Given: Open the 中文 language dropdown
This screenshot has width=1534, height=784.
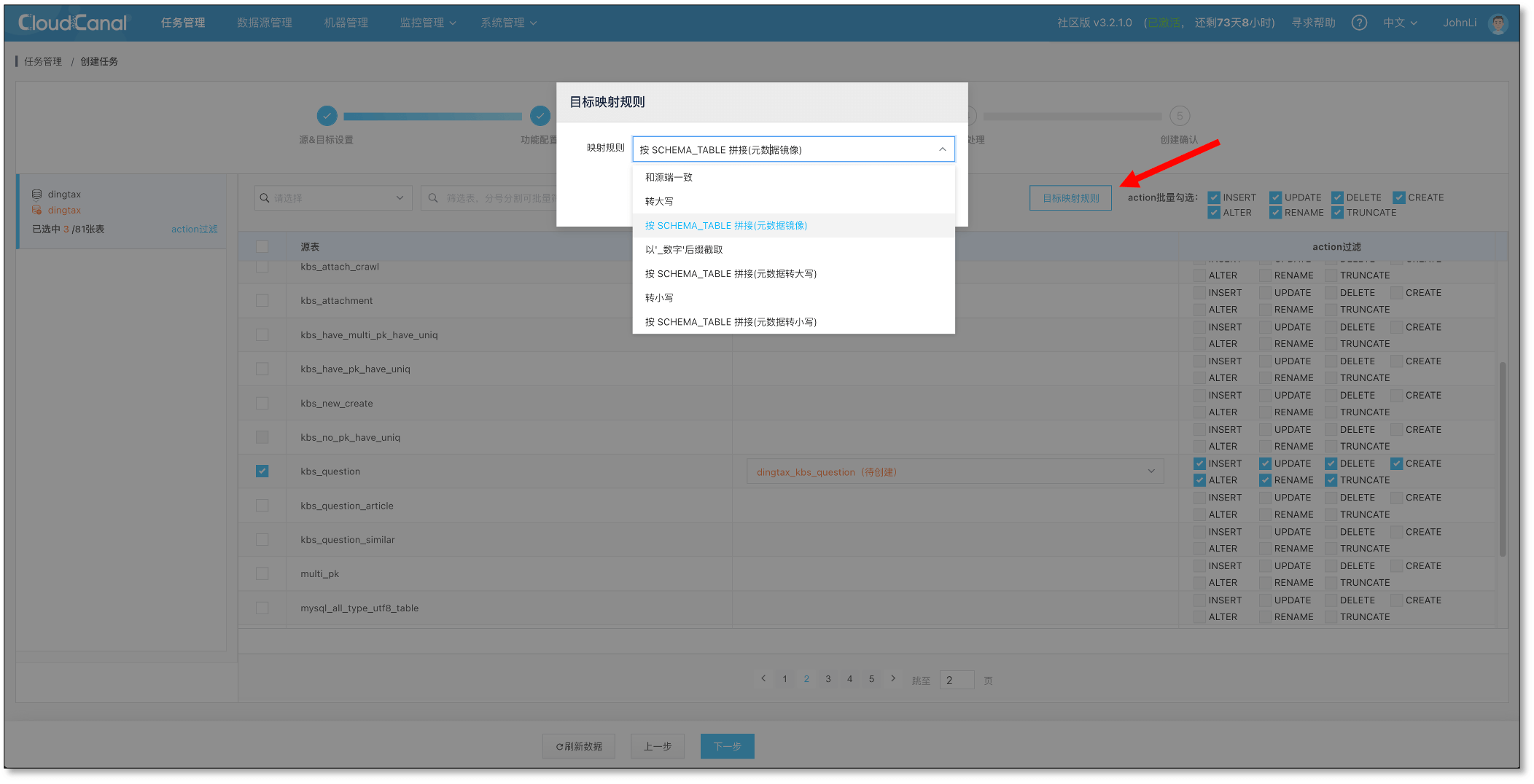Looking at the screenshot, I should click(x=1400, y=23).
